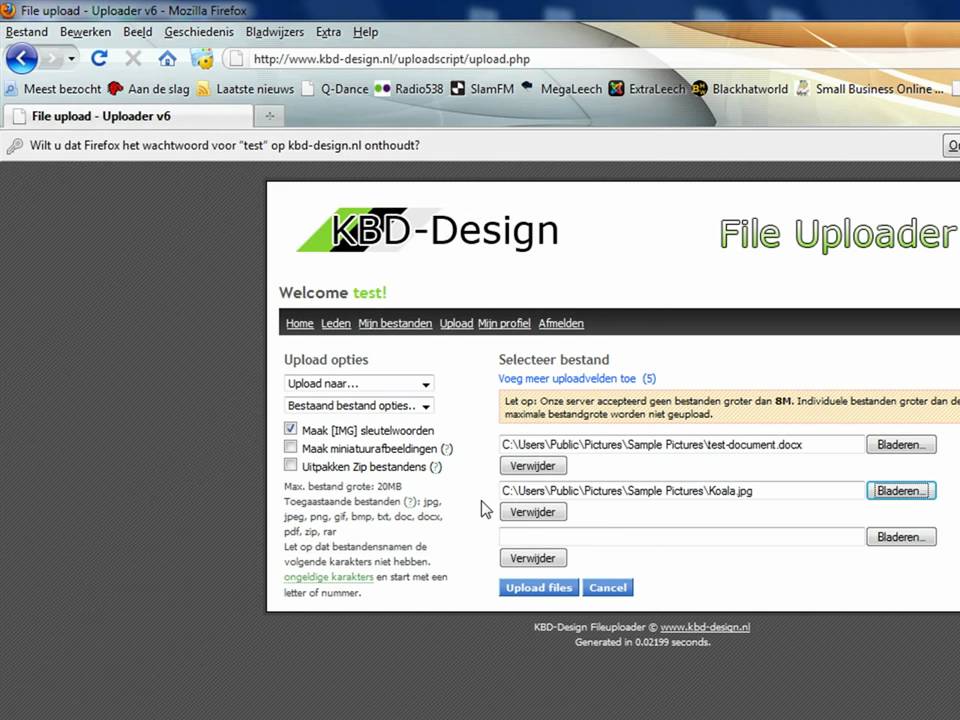Go to the home page icon
This screenshot has width=960, height=720.
(167, 59)
